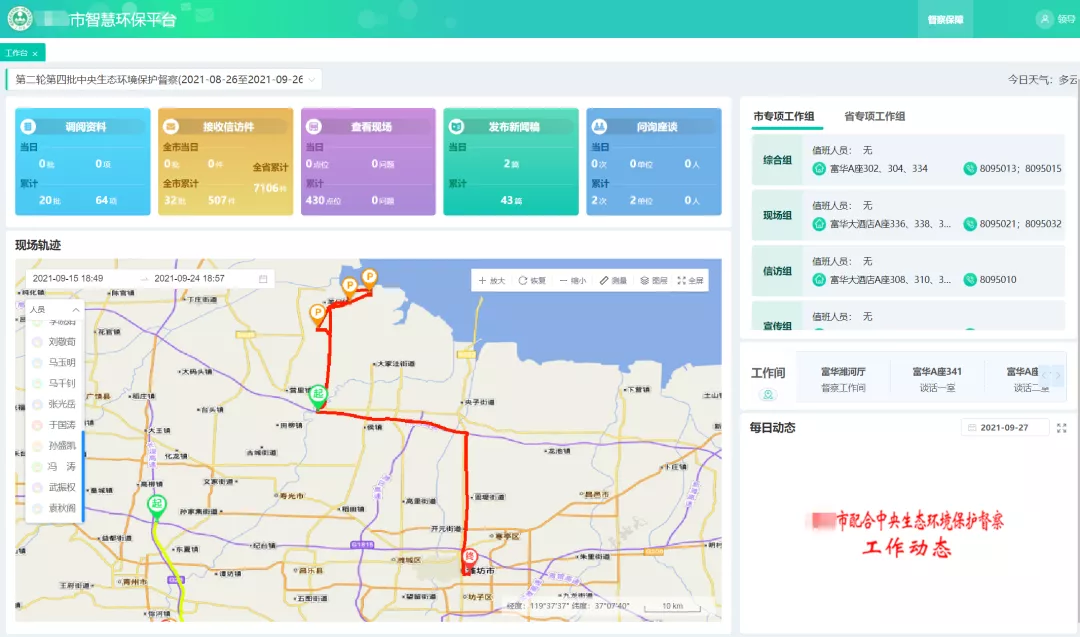Toggle 马千钊 in personnel list
Image resolution: width=1080 pixels, height=637 pixels.
[54, 383]
